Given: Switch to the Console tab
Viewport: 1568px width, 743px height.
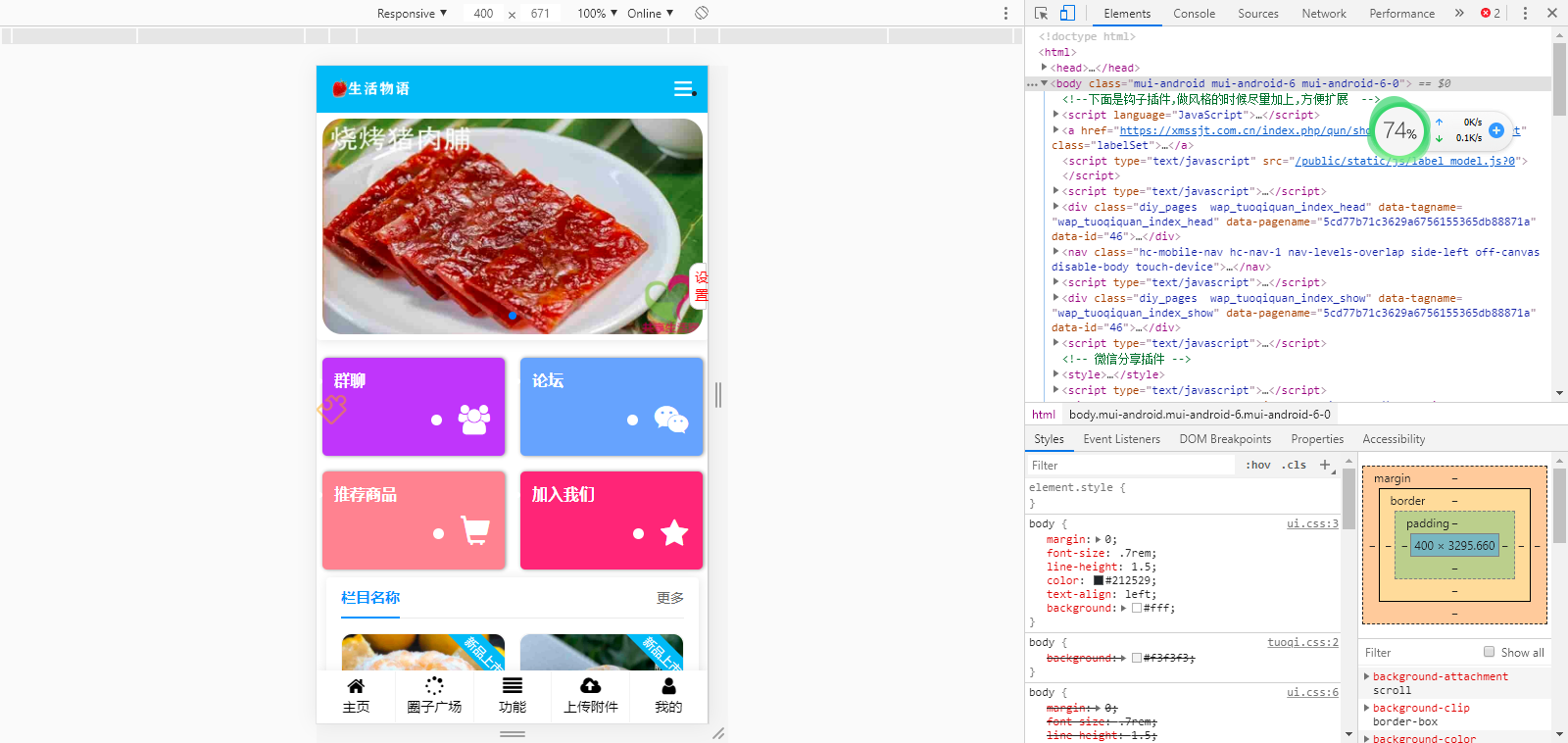Looking at the screenshot, I should [x=1194, y=14].
